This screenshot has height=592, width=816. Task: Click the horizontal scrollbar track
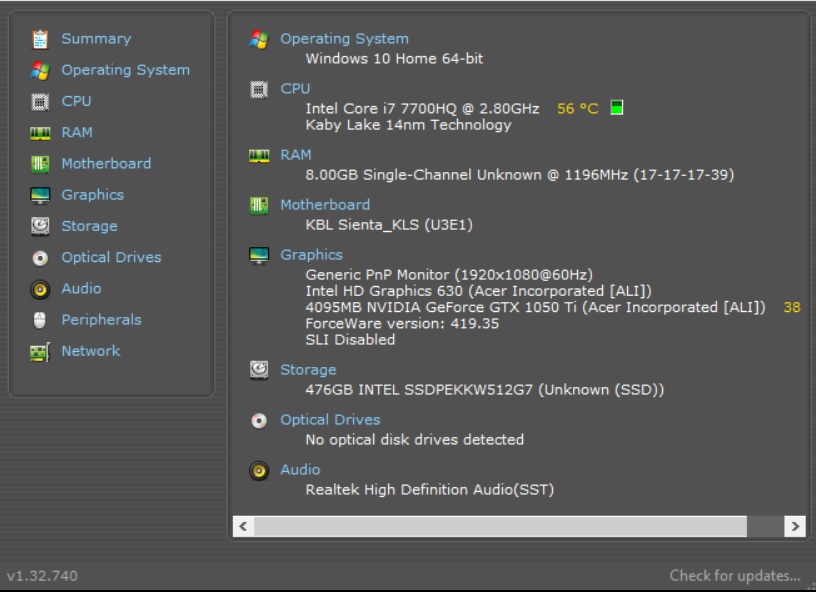500,522
